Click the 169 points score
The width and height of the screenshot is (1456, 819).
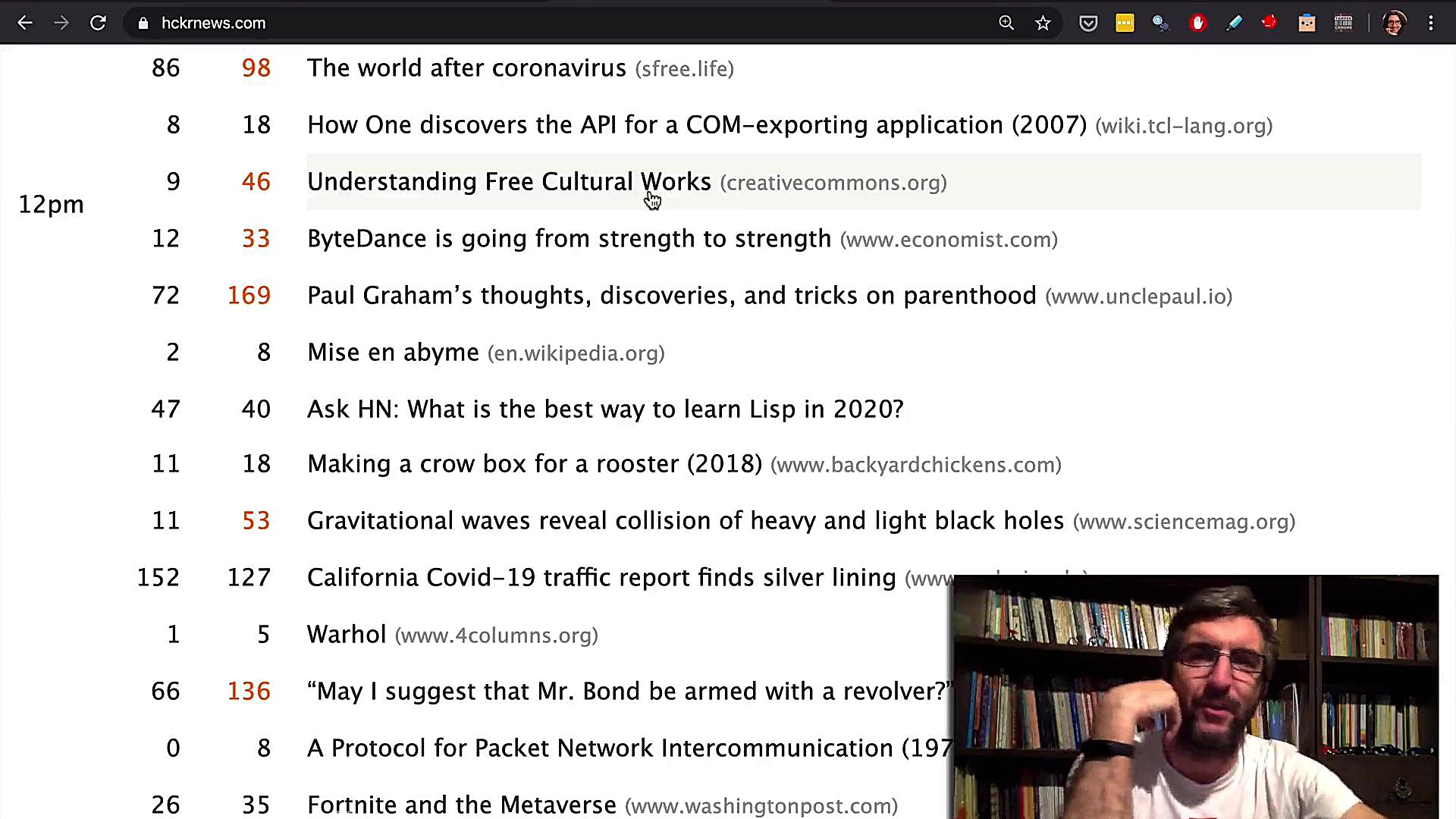click(x=249, y=296)
